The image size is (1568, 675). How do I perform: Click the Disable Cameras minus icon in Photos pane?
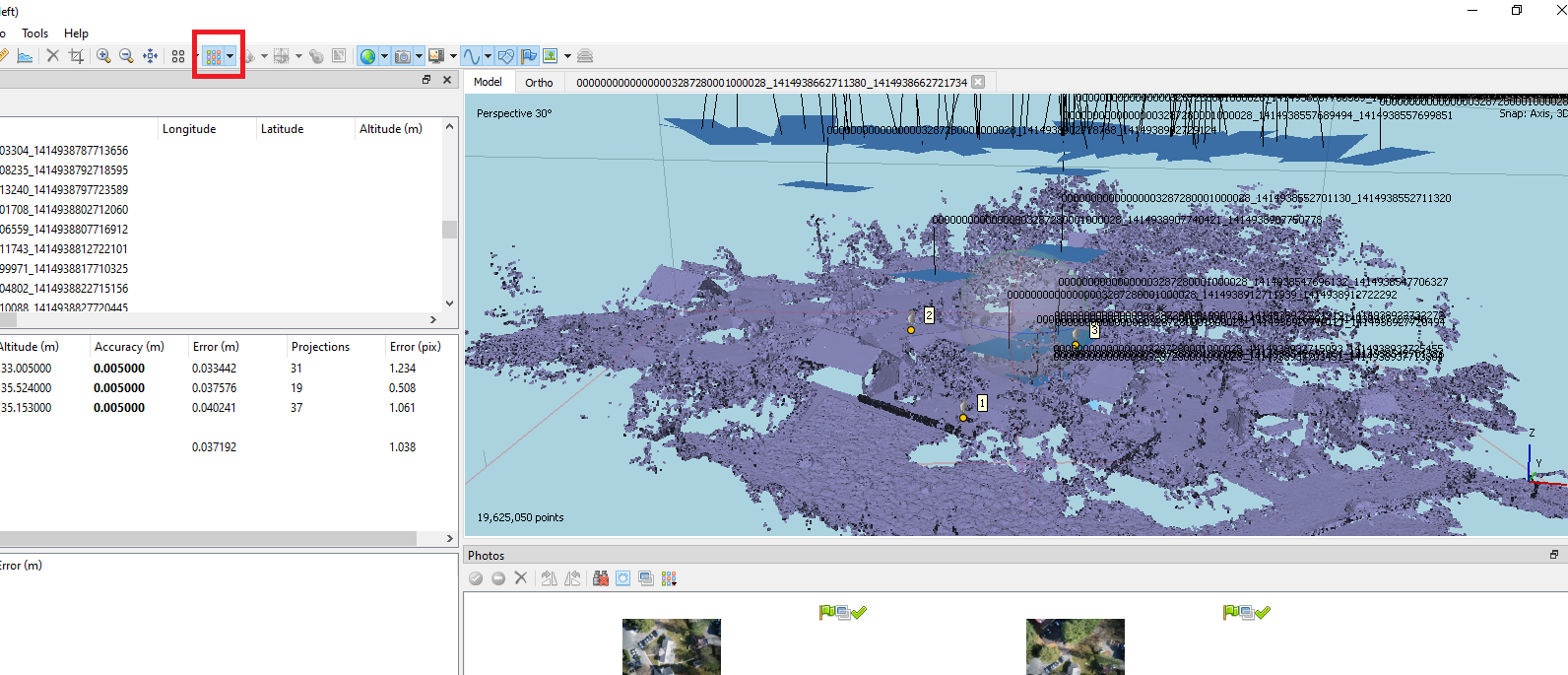498,578
